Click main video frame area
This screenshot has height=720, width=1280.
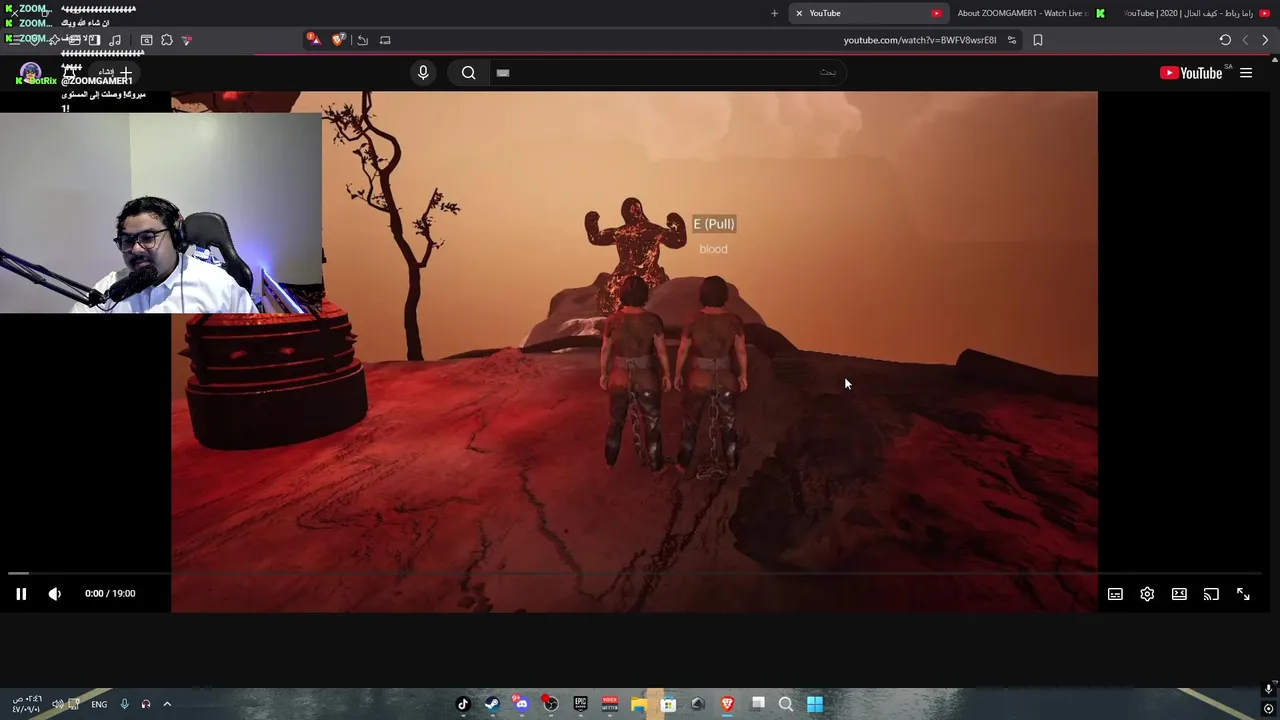634,352
